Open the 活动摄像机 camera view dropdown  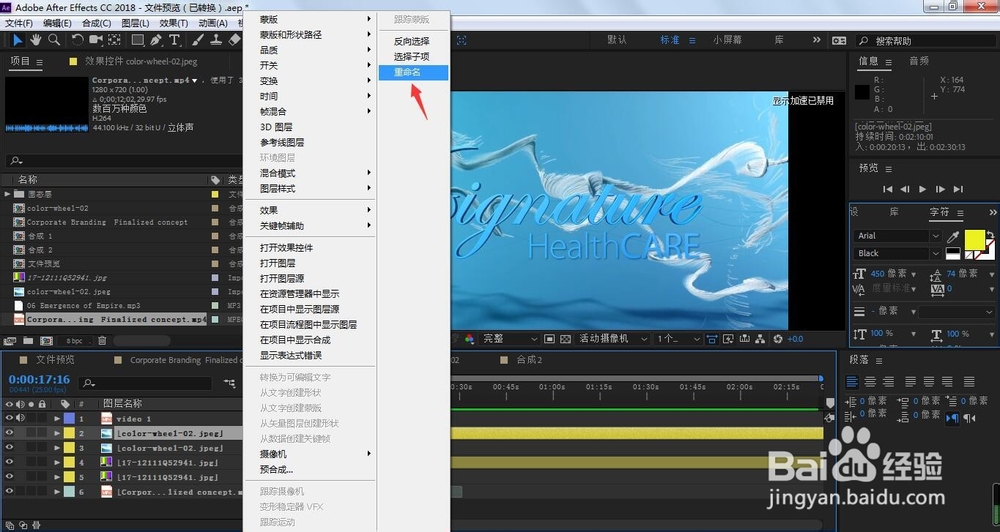613,339
